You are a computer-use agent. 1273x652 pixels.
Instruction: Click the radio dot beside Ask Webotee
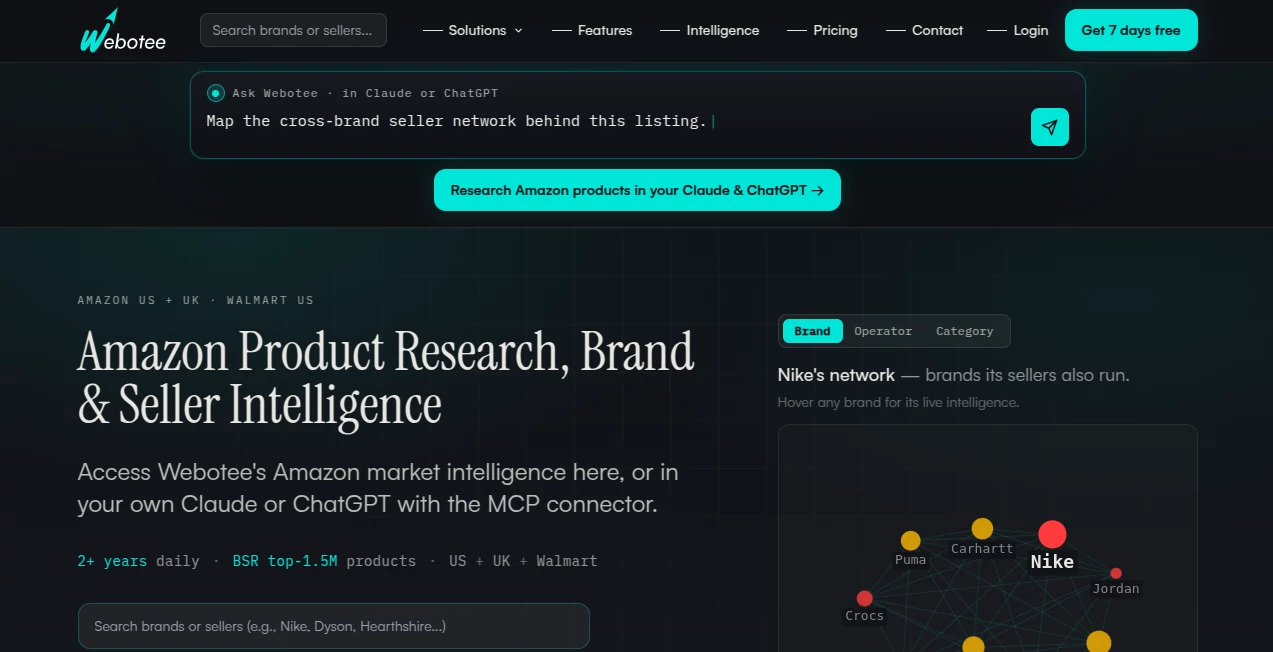pos(215,93)
